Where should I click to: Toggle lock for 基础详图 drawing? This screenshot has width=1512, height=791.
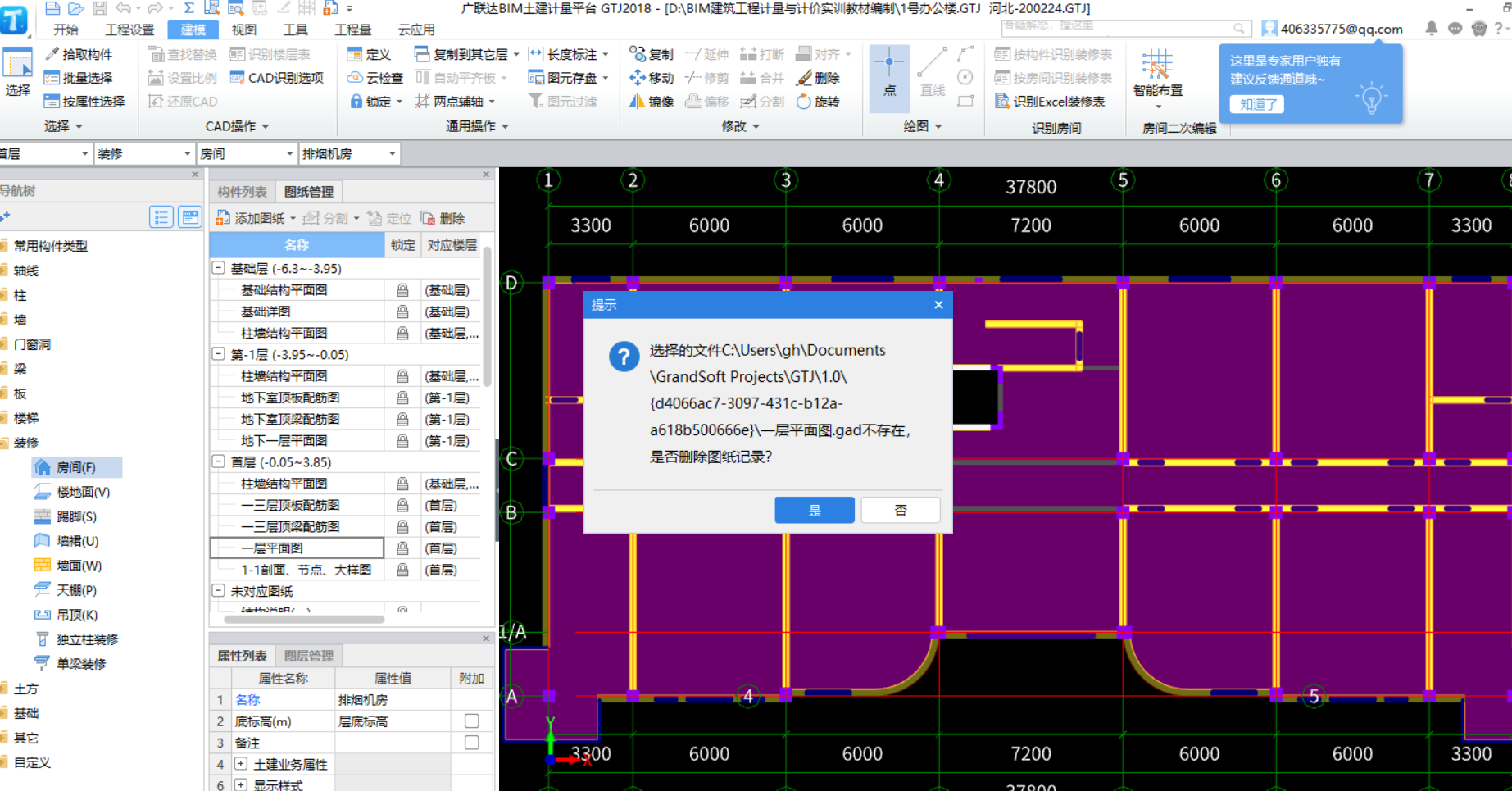(x=402, y=311)
